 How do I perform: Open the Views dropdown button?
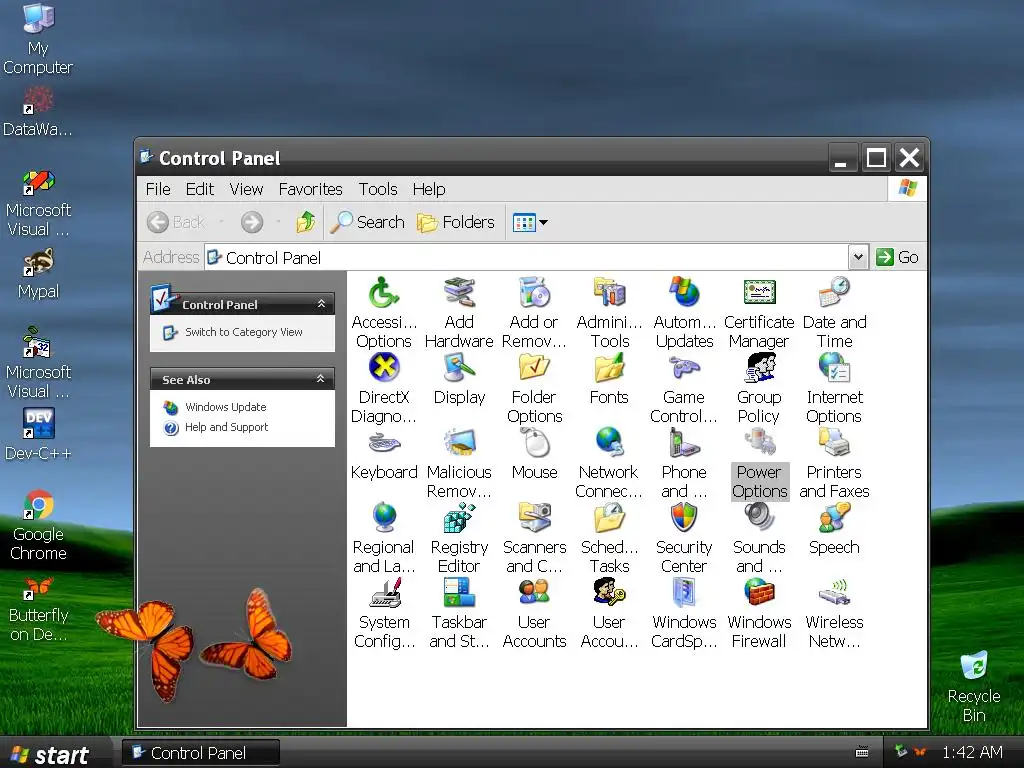click(x=530, y=222)
